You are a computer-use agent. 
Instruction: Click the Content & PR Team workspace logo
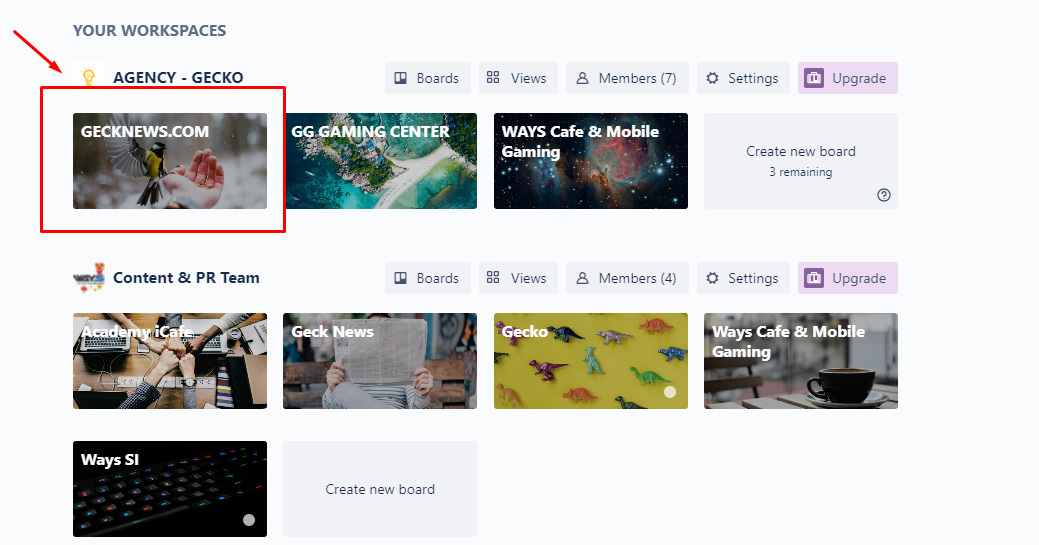pos(89,278)
